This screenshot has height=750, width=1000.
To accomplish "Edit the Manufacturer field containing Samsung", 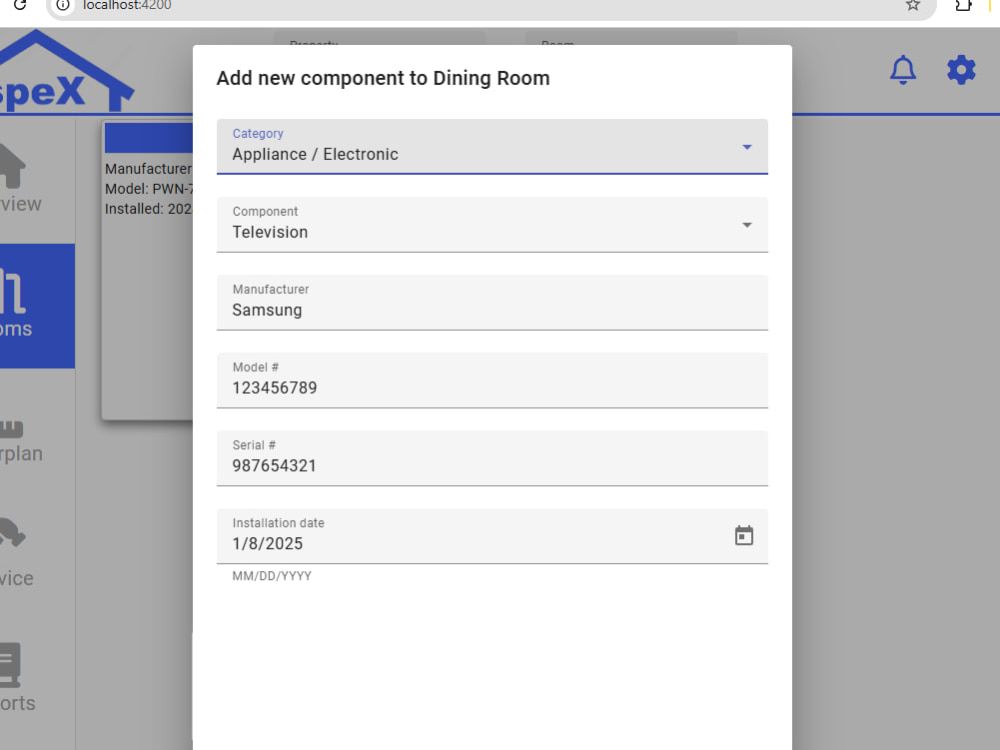I will (492, 302).
